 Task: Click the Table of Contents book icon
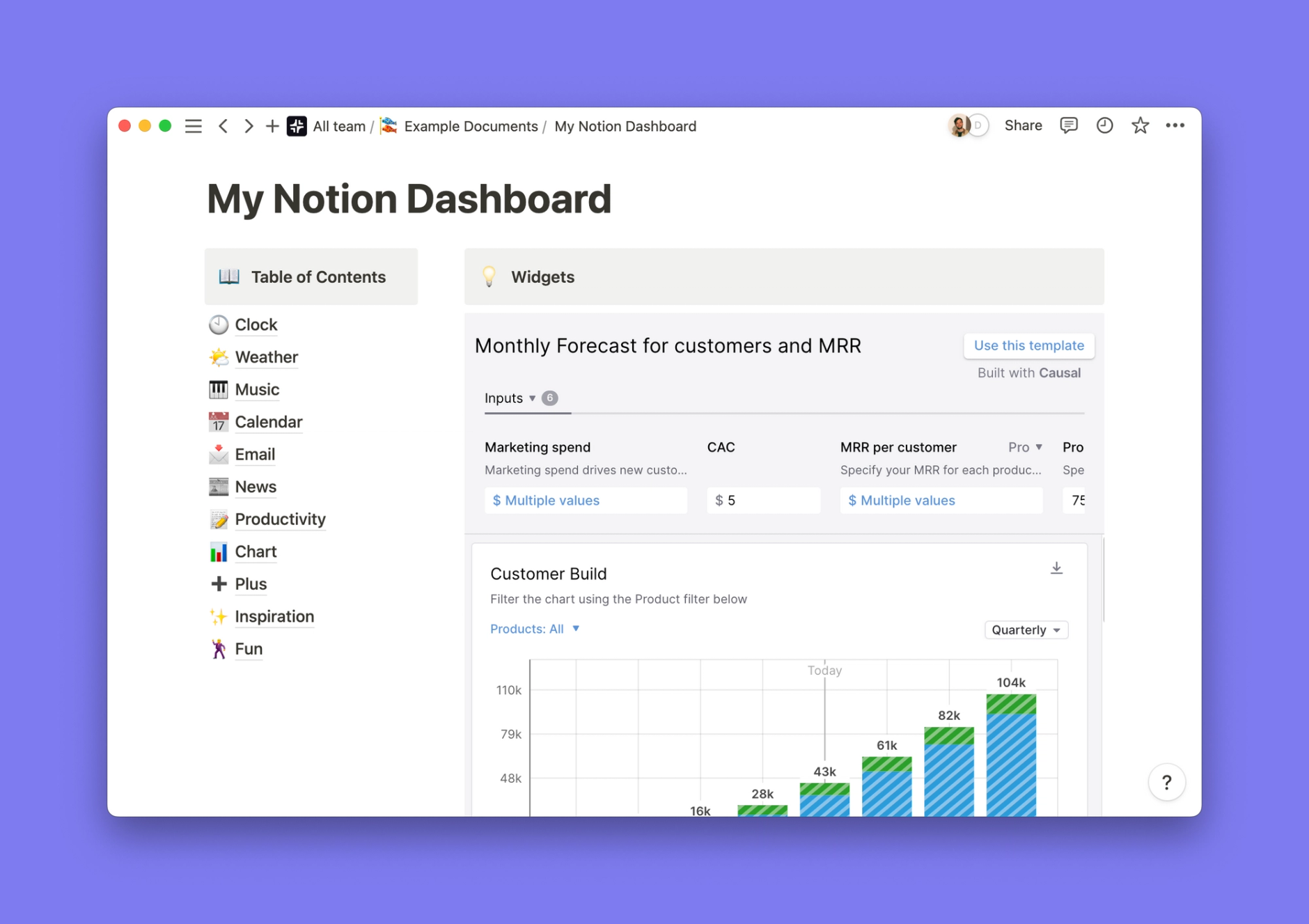click(x=229, y=276)
